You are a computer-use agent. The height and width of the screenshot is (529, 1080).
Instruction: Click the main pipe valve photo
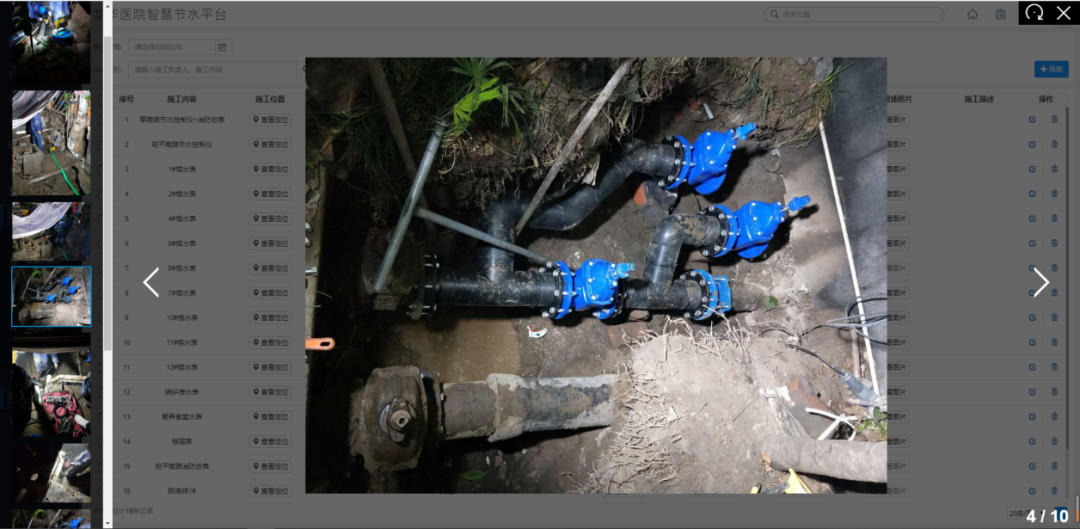pos(596,275)
